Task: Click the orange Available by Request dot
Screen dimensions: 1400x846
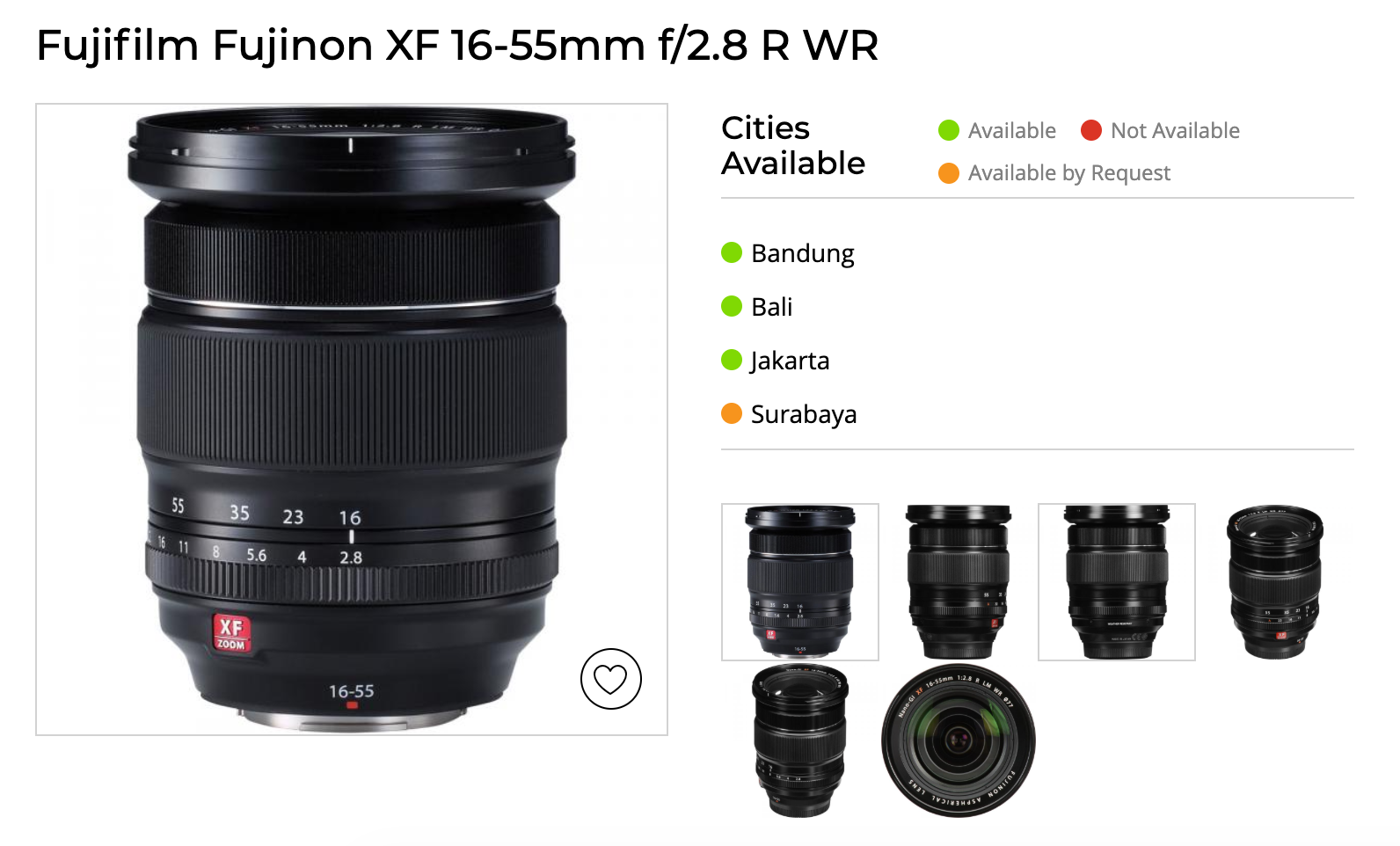Action: (x=949, y=173)
